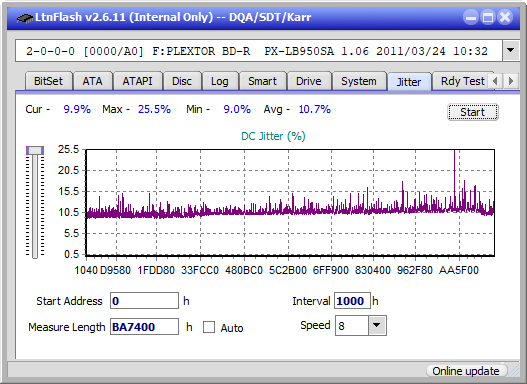
Task: Toggle the Auto checkbox
Action: pos(209,327)
